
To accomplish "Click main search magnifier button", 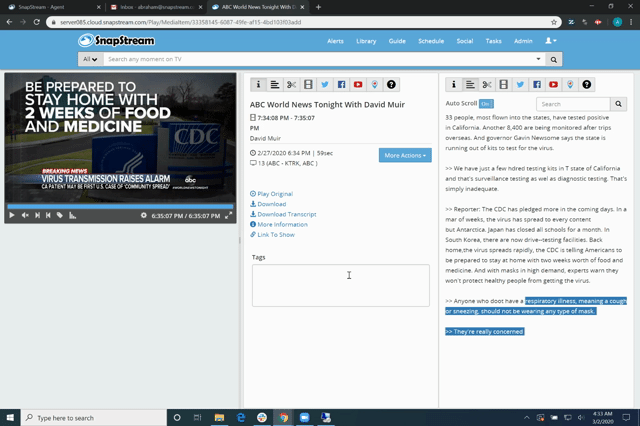I will 553,60.
